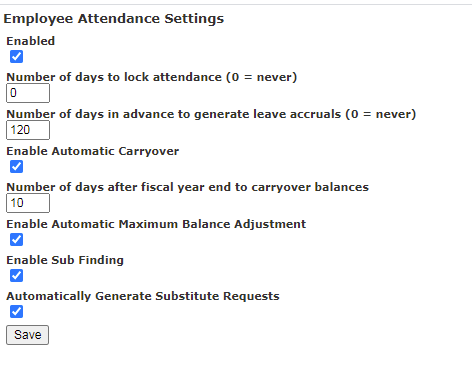Click the Enabled label text

(x=31, y=41)
